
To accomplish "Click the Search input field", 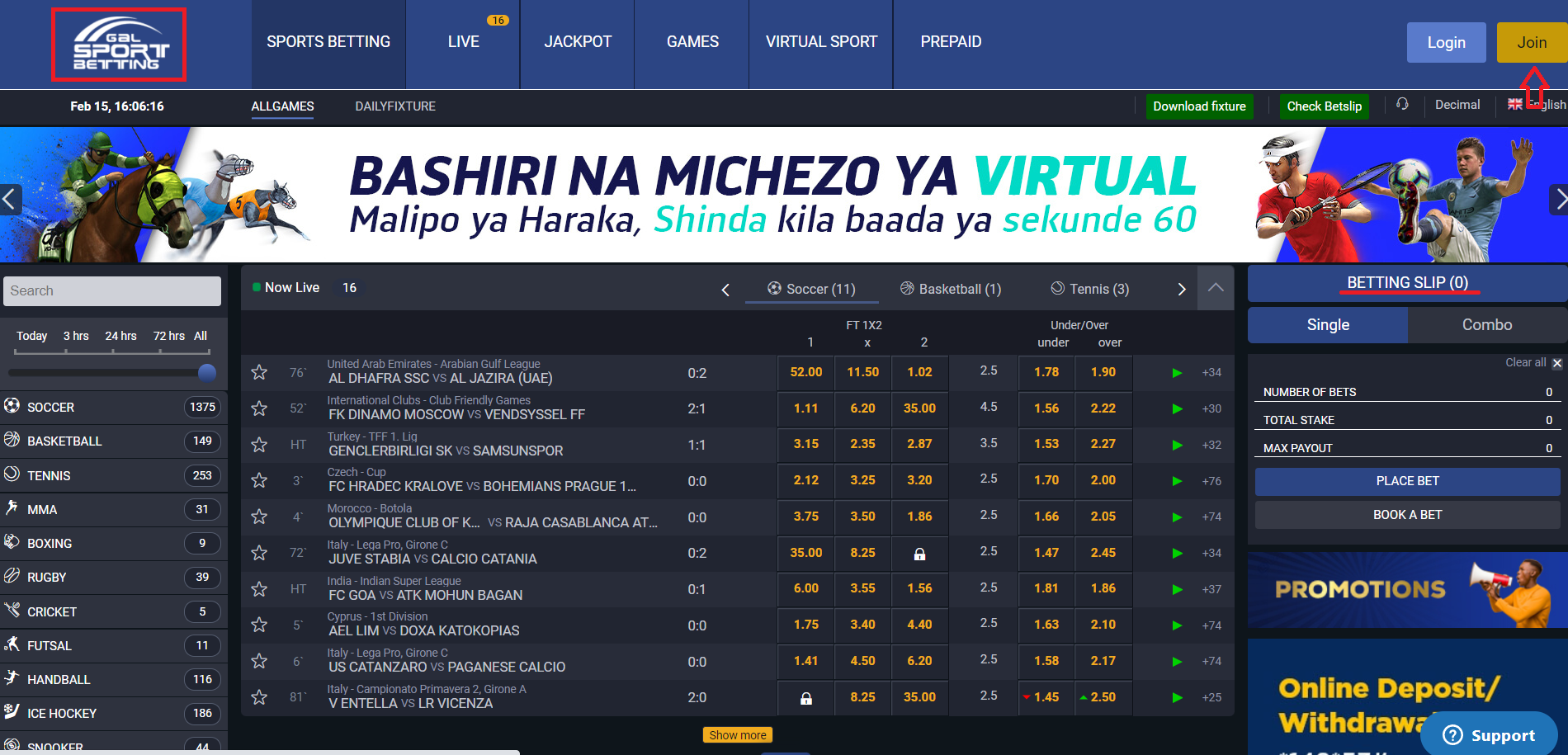I will click(112, 291).
